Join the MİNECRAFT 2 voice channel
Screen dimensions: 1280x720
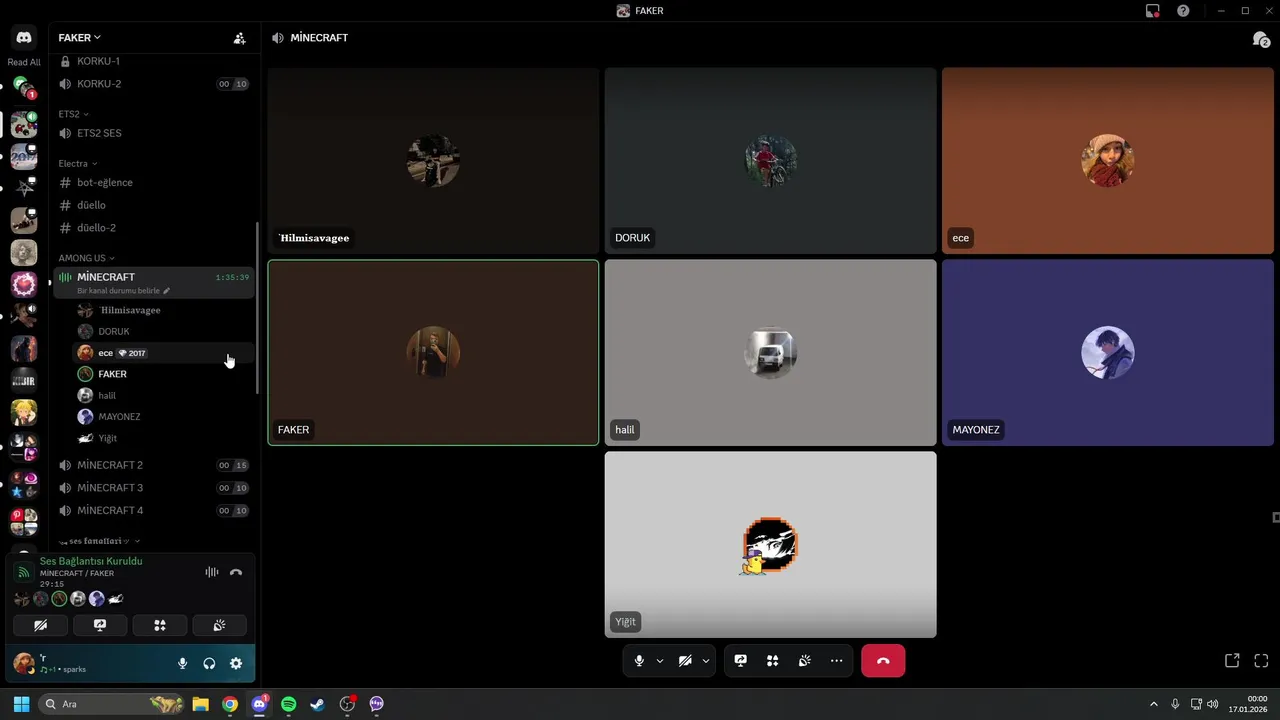click(152, 465)
